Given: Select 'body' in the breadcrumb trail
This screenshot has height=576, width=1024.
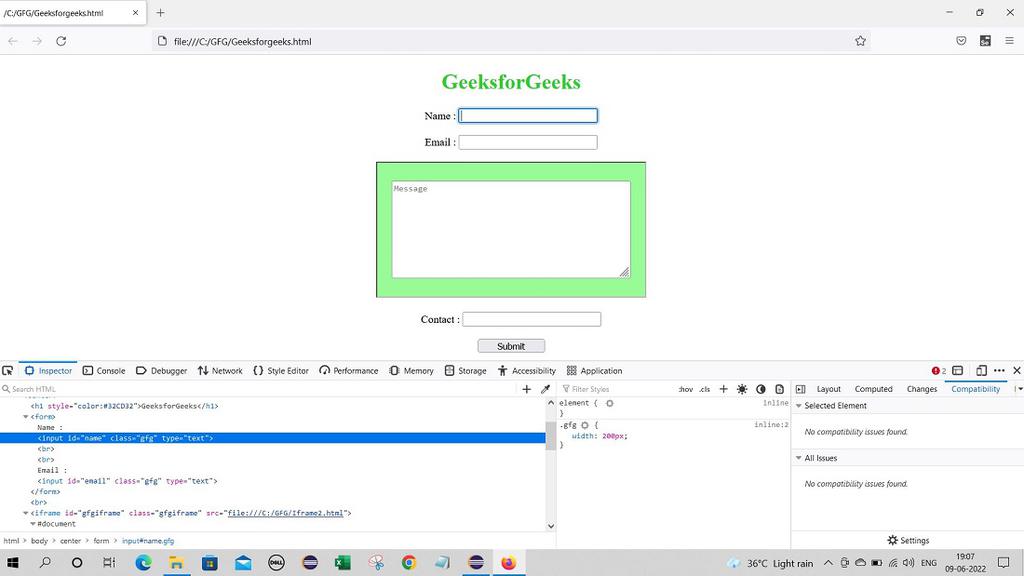Looking at the screenshot, I should pos(39,541).
